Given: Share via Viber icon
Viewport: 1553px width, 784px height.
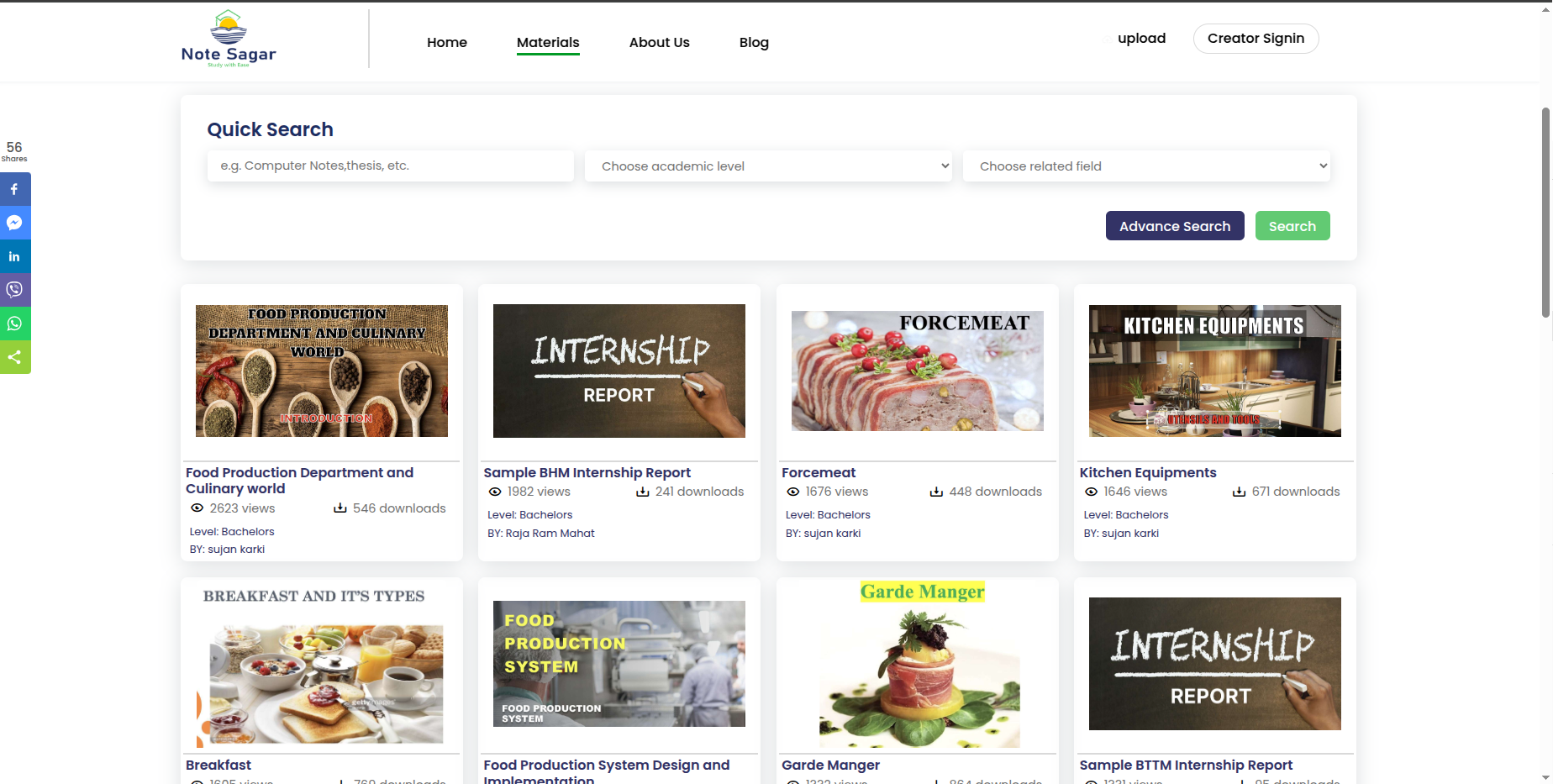Looking at the screenshot, I should pyautogui.click(x=14, y=290).
